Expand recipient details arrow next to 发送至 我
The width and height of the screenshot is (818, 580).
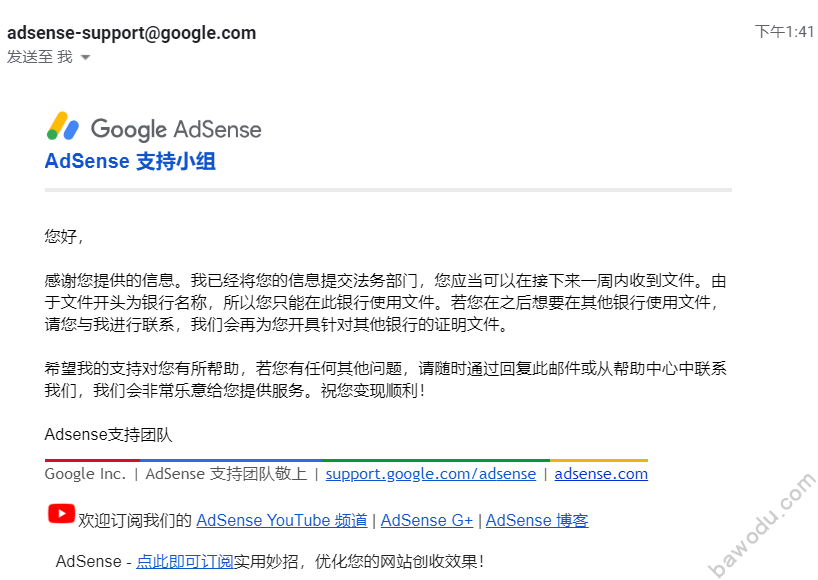86,57
